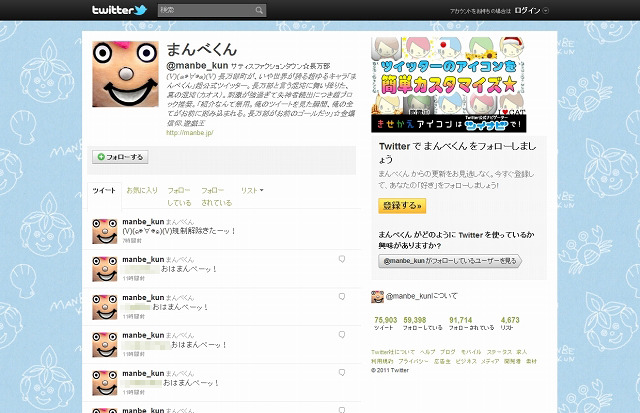Screen dimensions: 640x413
Task: Open the 素材 footer link
Action: 531,361
